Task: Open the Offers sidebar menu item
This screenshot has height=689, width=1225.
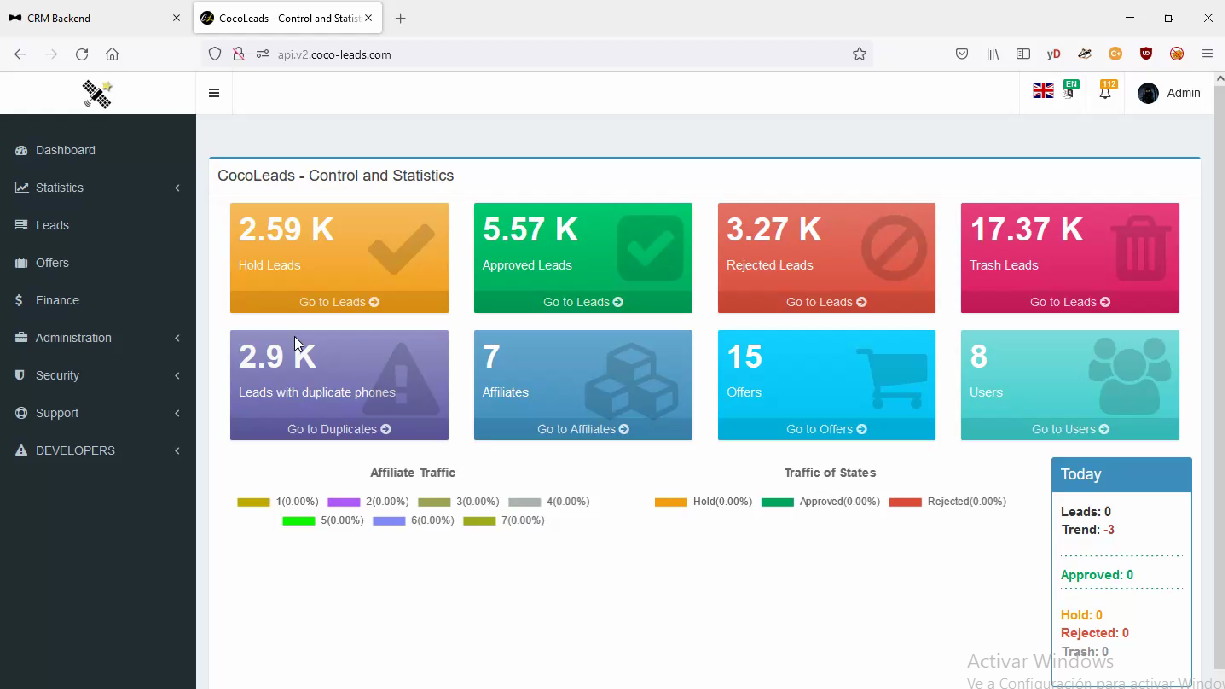Action: [x=52, y=263]
